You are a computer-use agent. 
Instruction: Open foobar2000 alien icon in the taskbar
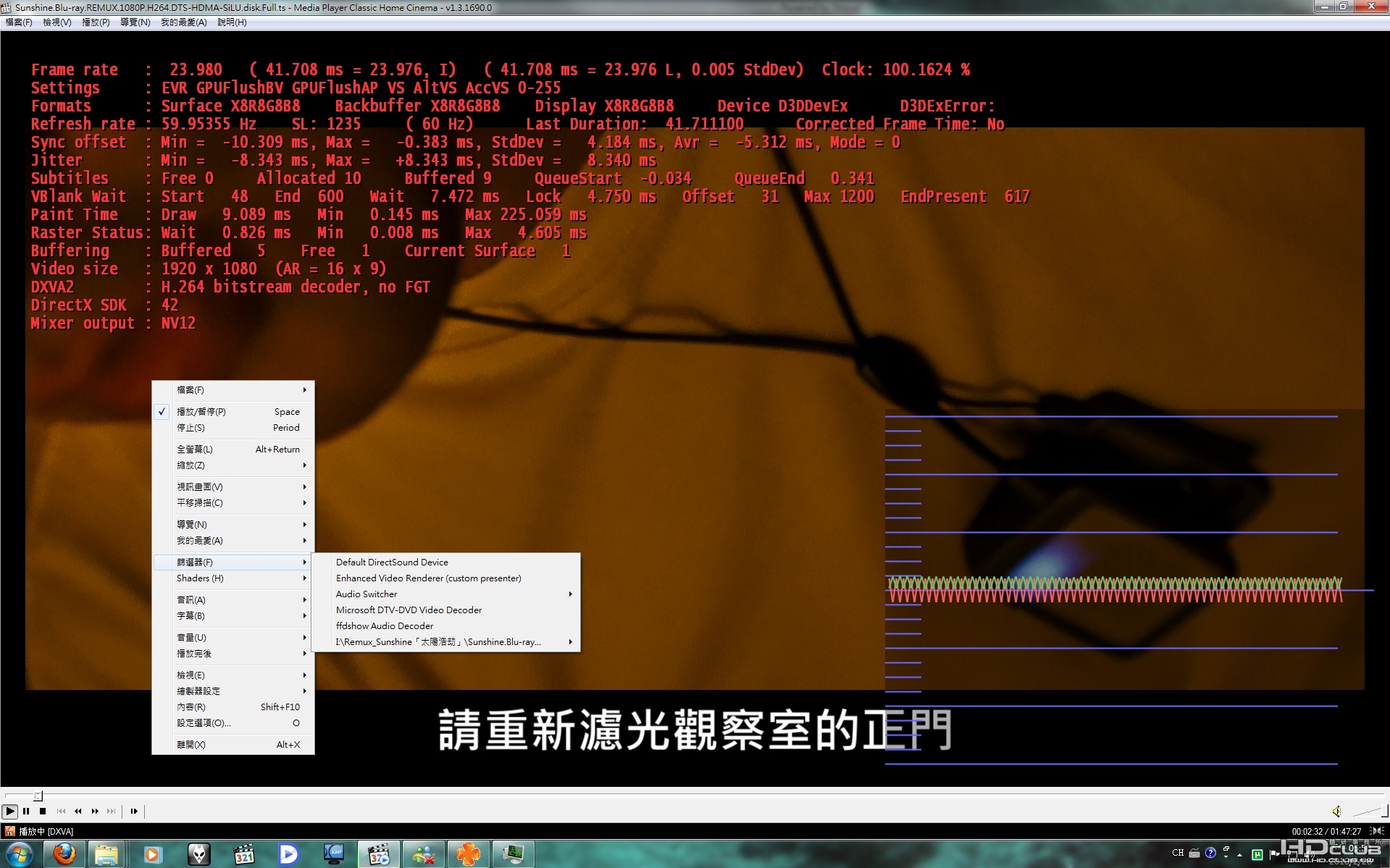click(x=198, y=854)
